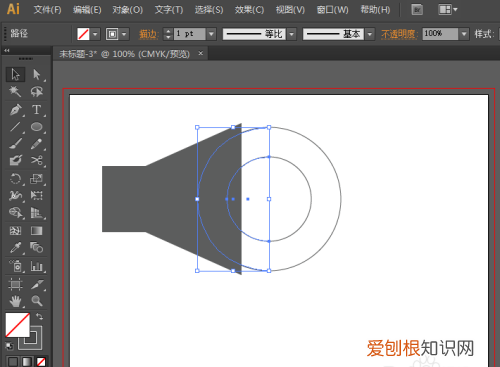This screenshot has width=500, height=367.
Task: Choose the Scissors tool
Action: tap(37, 161)
